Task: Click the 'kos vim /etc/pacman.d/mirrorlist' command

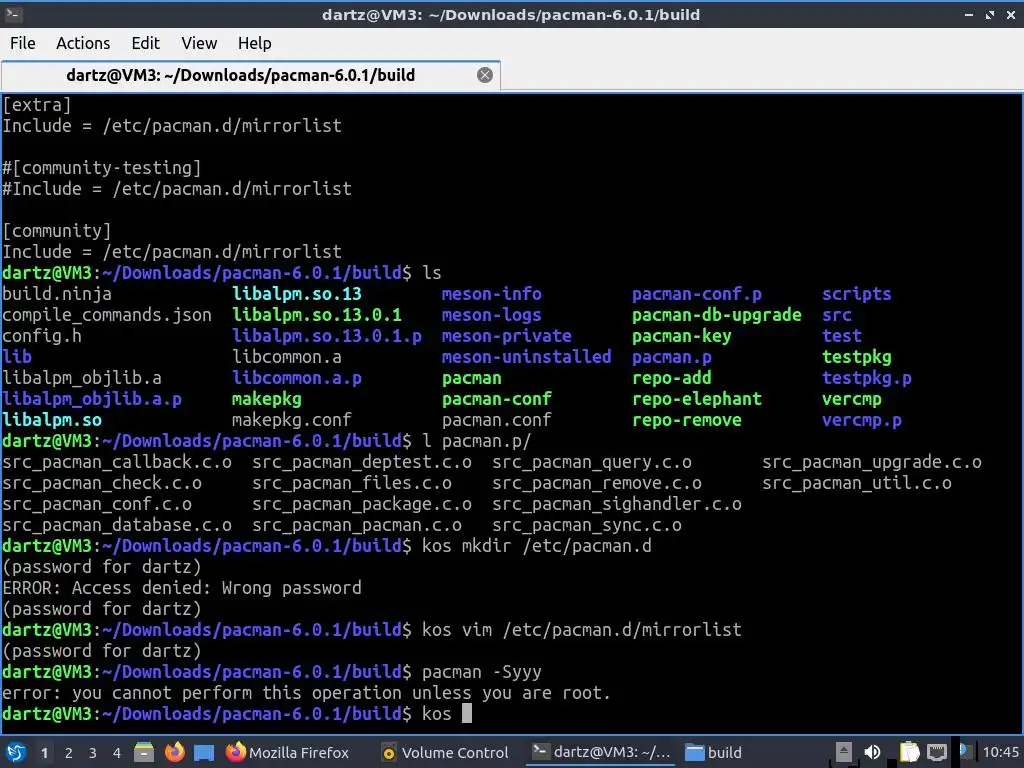Action: (582, 630)
